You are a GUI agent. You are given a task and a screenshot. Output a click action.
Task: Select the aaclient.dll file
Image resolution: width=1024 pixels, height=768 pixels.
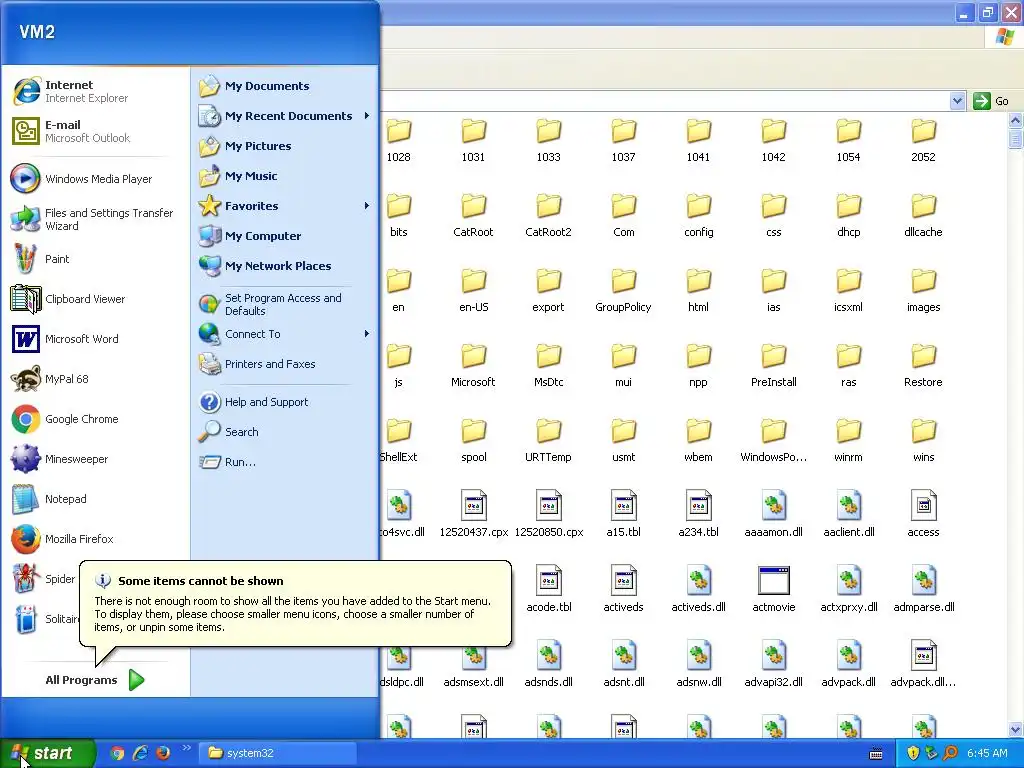click(848, 515)
